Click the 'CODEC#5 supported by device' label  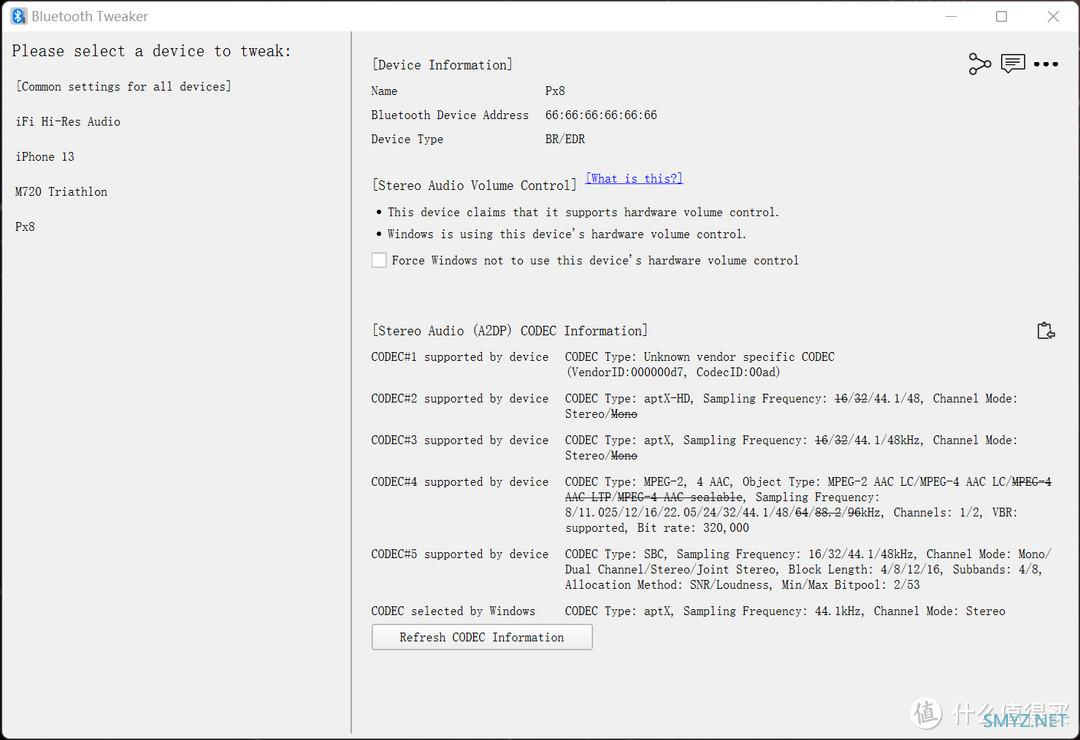point(459,554)
